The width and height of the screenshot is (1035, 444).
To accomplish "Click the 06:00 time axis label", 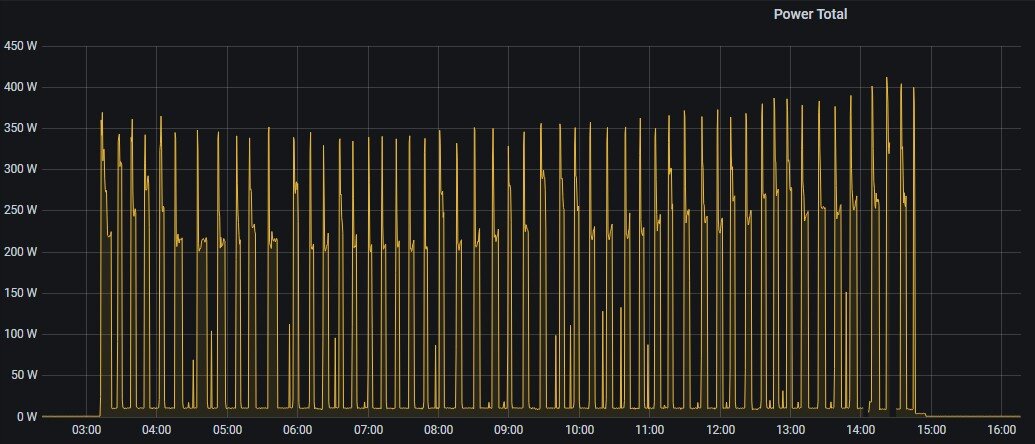I will coord(298,430).
